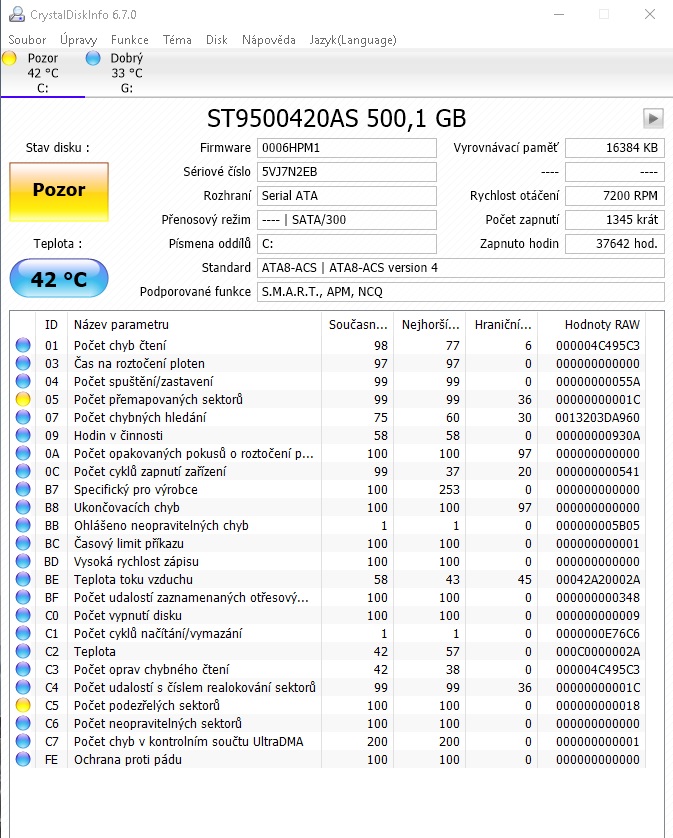Viewport: 673px width, 838px height.
Task: Click the yellow Pozor health status button
Action: coord(59,192)
